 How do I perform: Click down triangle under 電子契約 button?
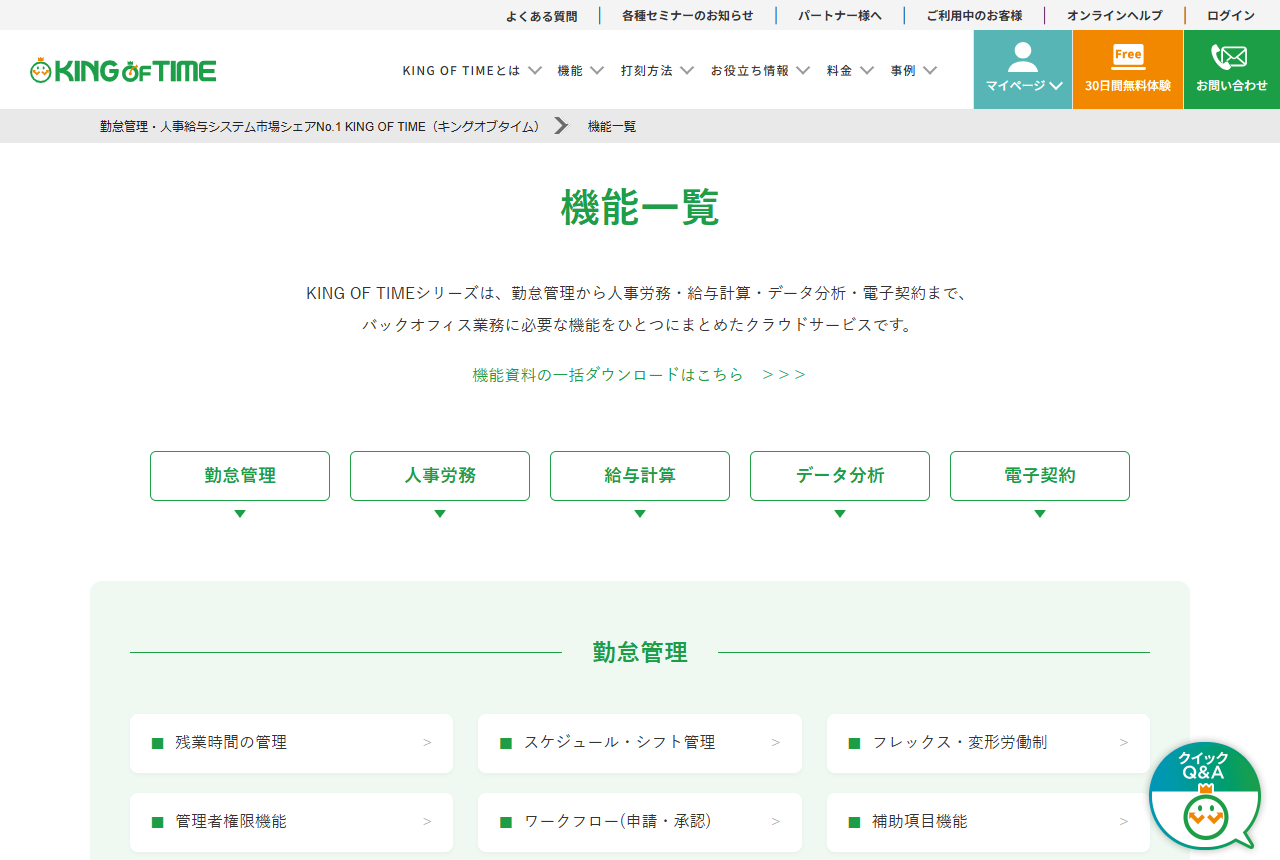pyautogui.click(x=1040, y=514)
